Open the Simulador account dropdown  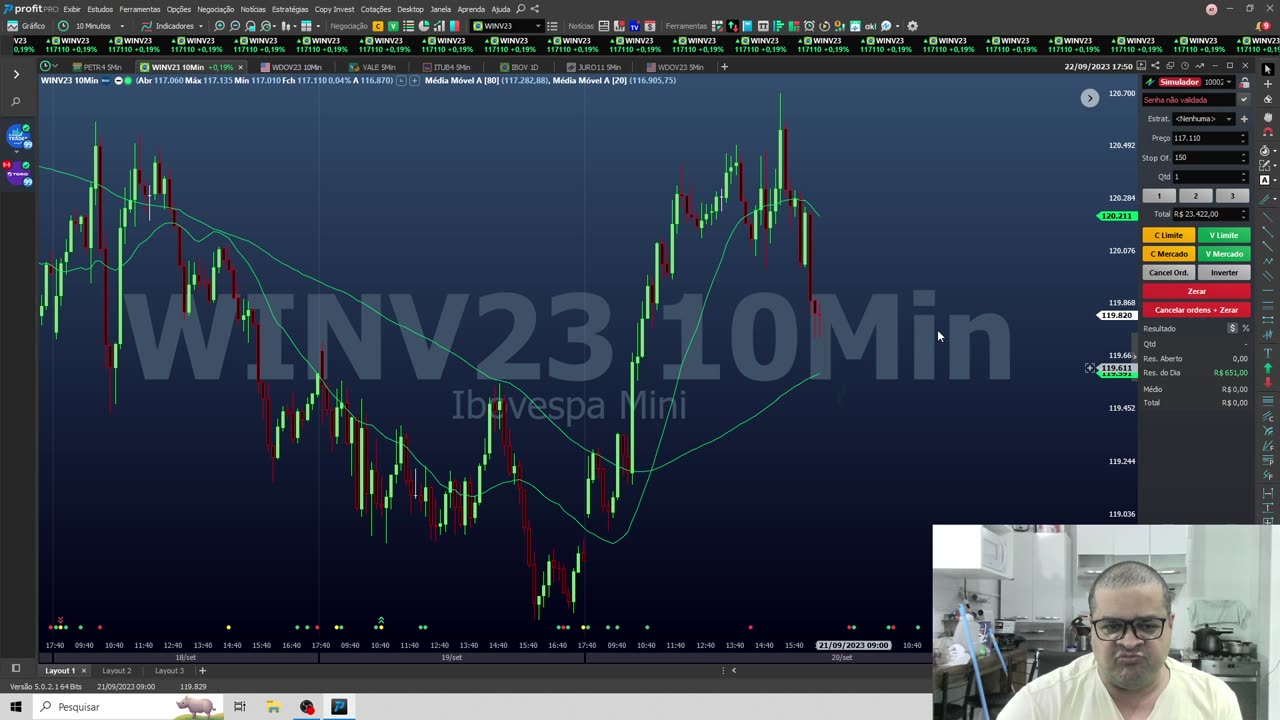(x=1227, y=82)
